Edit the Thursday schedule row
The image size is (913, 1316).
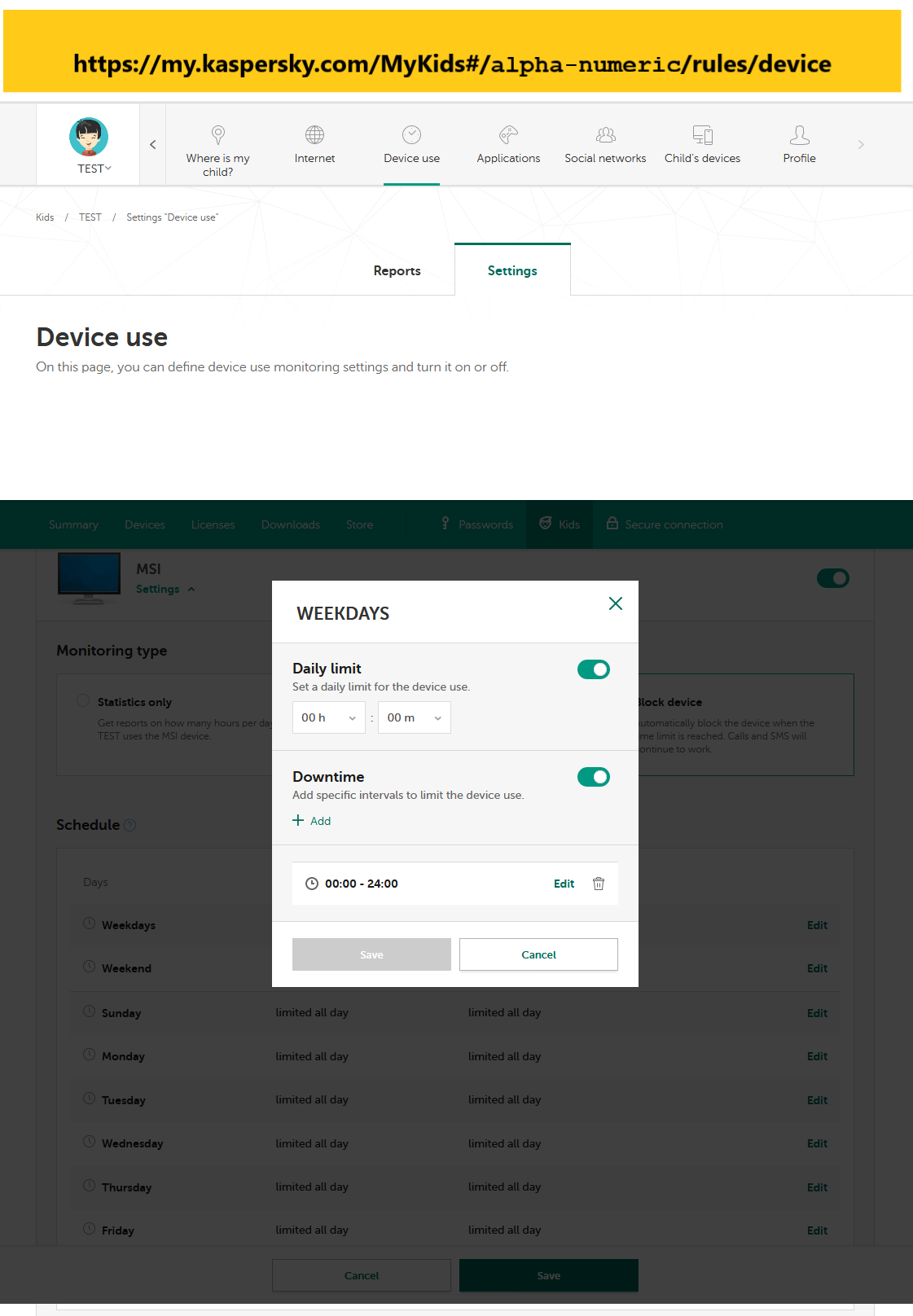tap(817, 1187)
